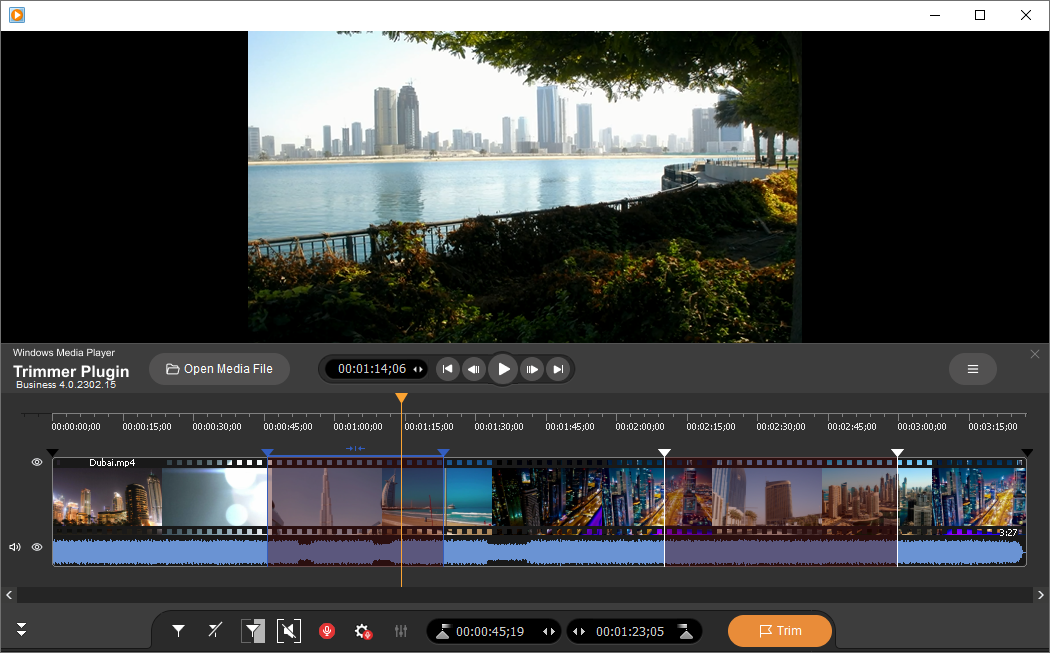Click the grayed equalizer sliders icon

point(400,631)
